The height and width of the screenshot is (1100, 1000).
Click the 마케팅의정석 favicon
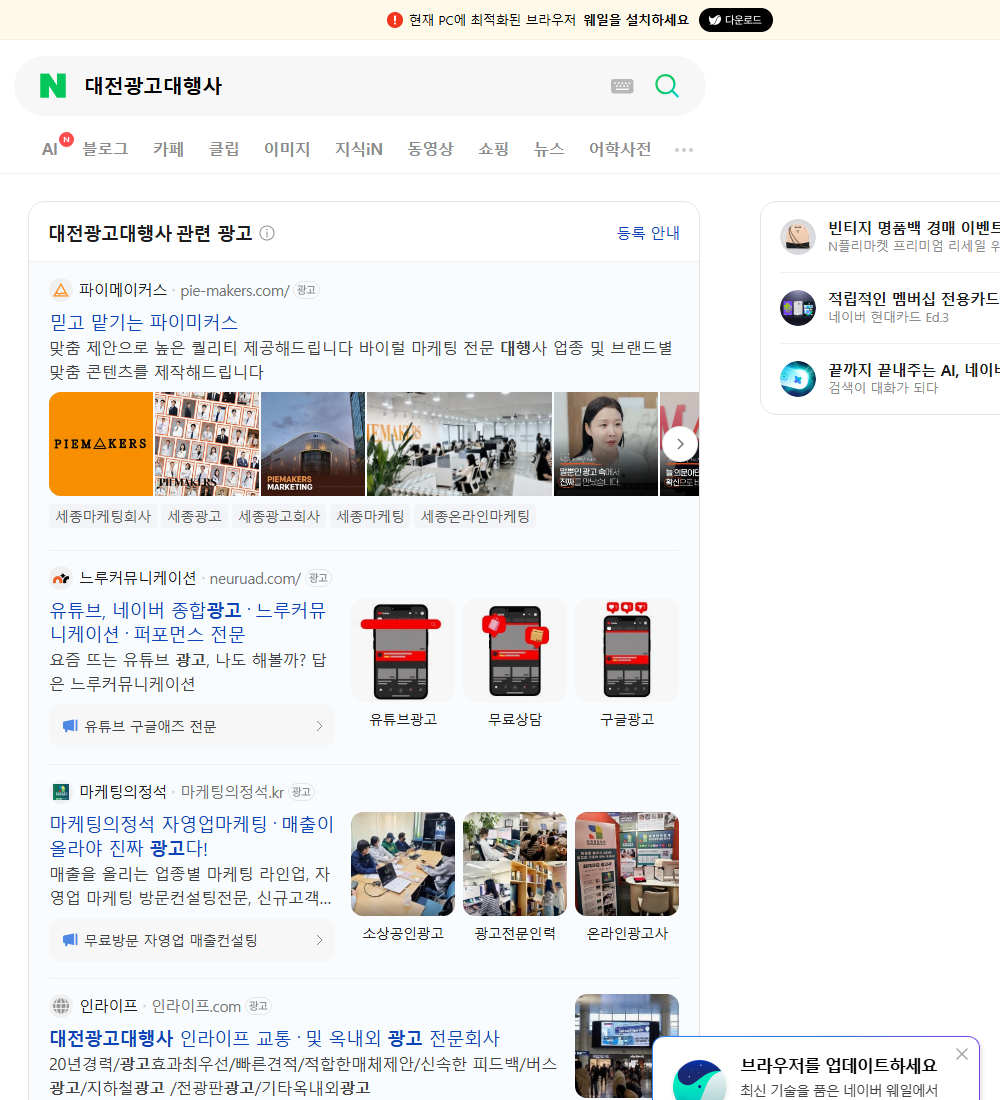tap(61, 792)
